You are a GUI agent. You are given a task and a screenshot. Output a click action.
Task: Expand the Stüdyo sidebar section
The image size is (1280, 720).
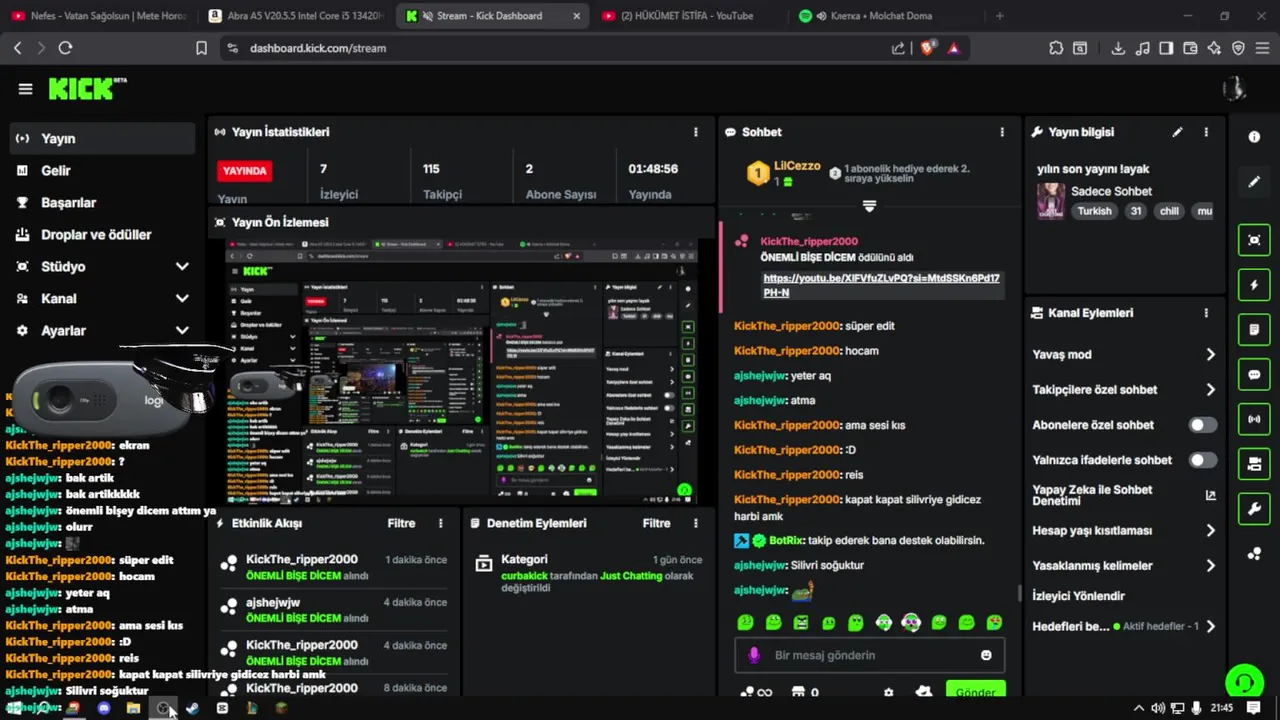coord(182,267)
